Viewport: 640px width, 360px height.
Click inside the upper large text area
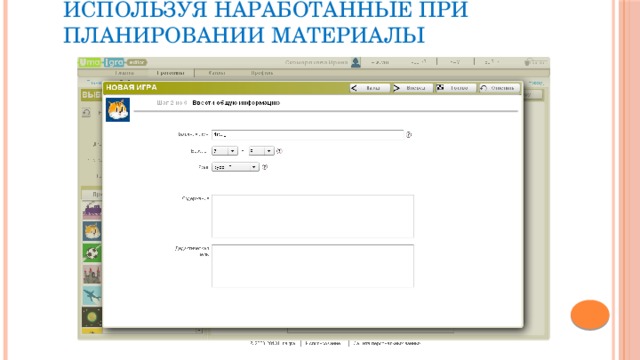click(313, 216)
